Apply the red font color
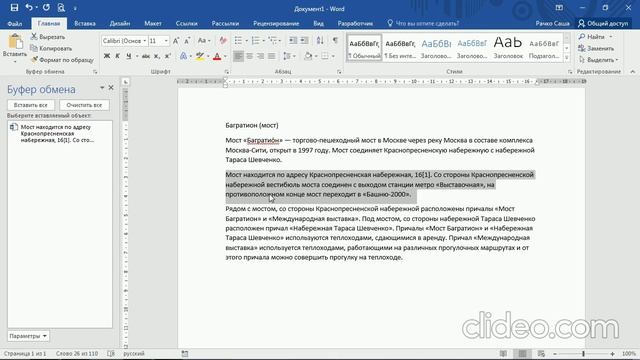 pyautogui.click(x=217, y=56)
